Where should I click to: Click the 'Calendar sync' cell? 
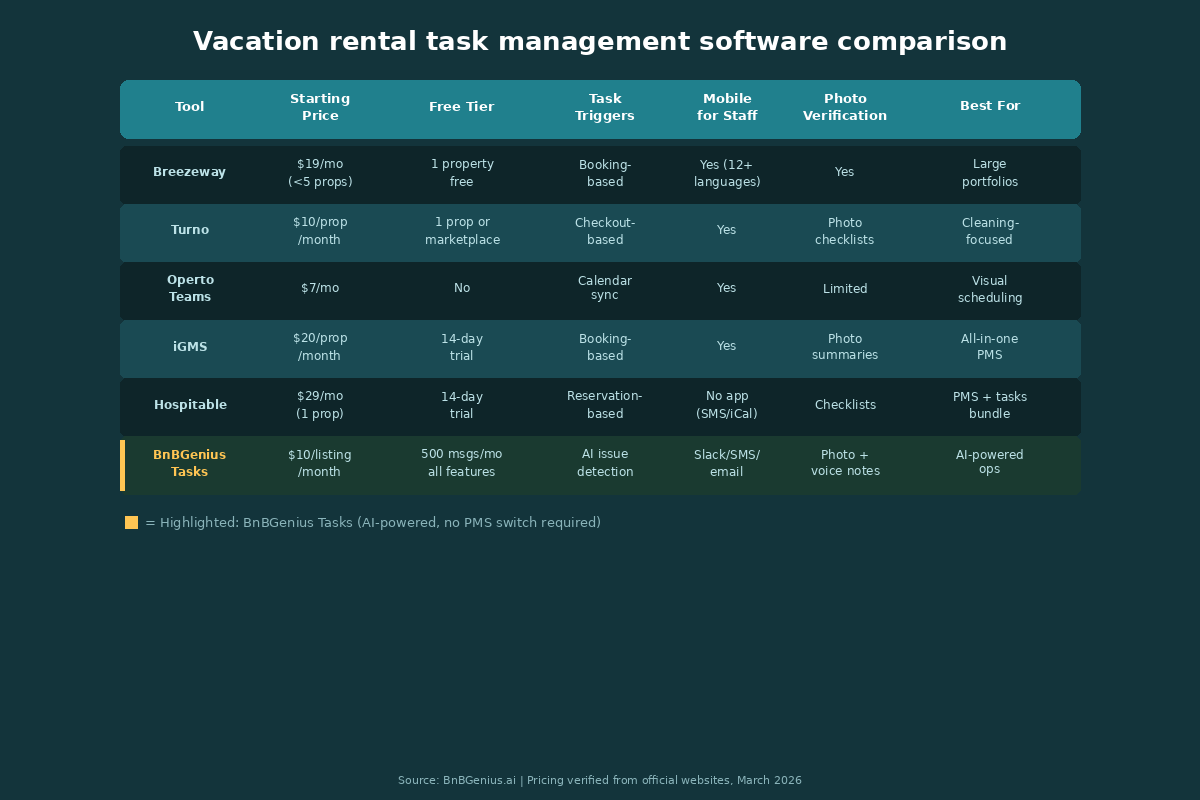pos(605,288)
